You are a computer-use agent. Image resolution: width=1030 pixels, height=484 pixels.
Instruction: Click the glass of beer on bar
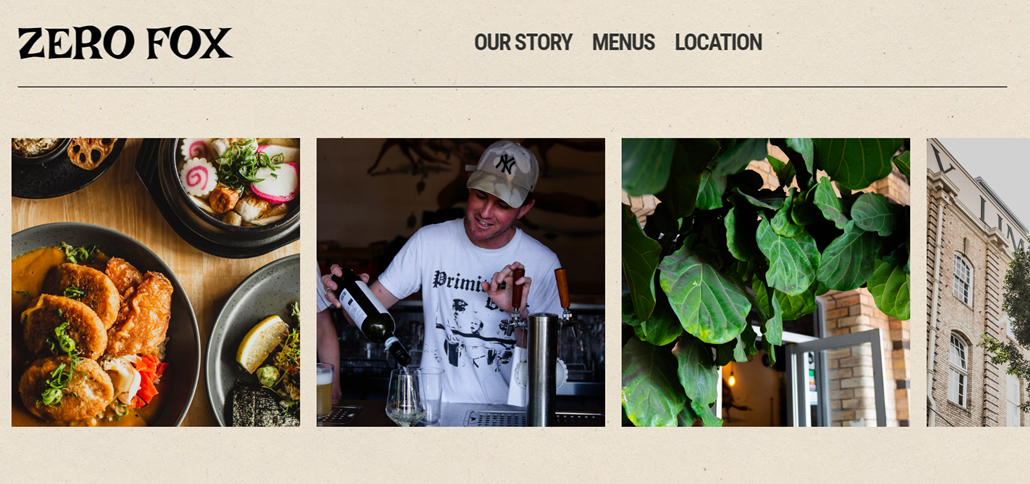(325, 390)
